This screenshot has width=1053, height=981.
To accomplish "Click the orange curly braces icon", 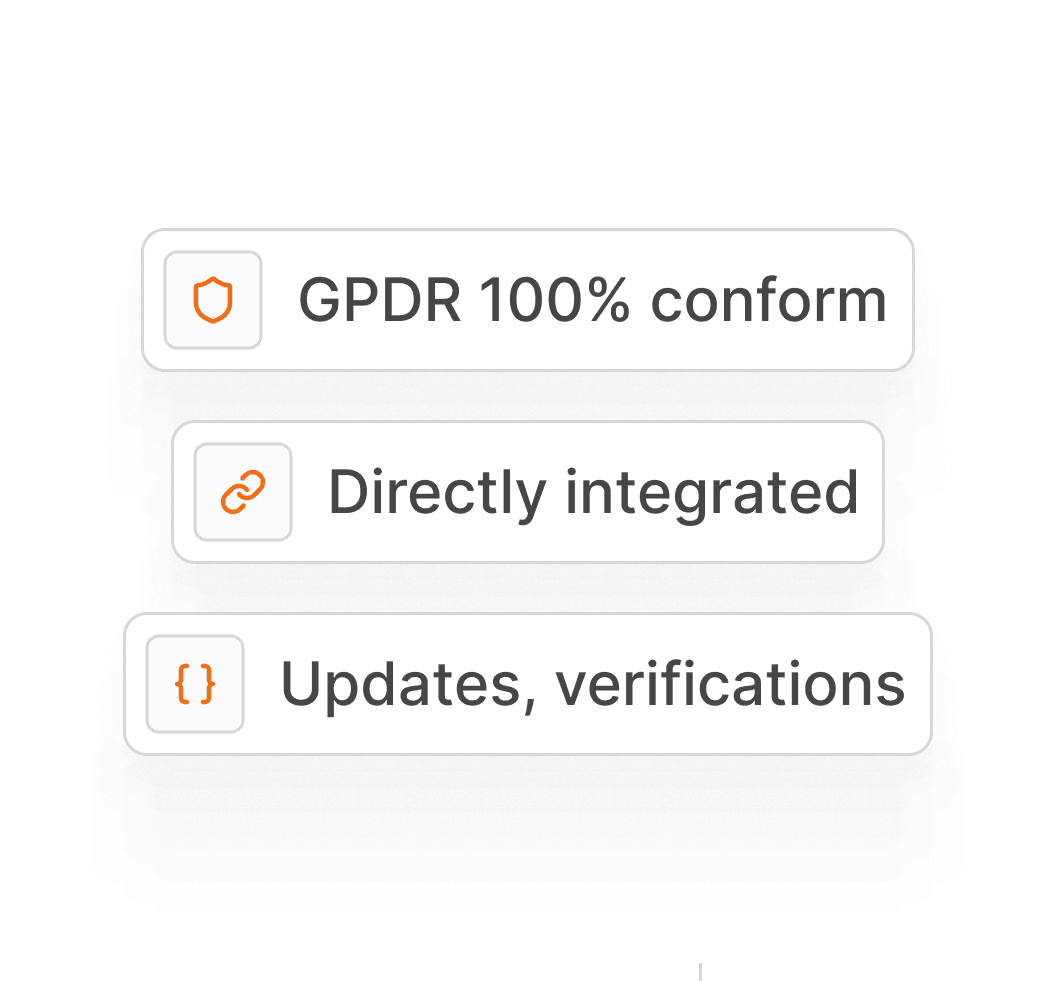I will [x=195, y=684].
